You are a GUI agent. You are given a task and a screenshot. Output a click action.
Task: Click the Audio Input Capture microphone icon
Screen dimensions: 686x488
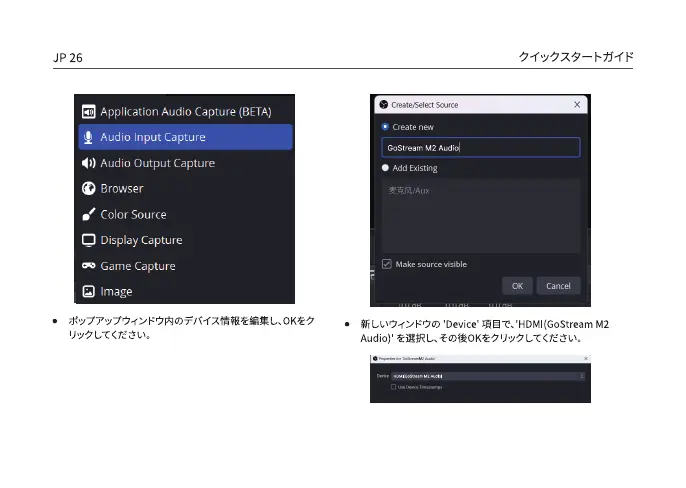[x=88, y=137]
